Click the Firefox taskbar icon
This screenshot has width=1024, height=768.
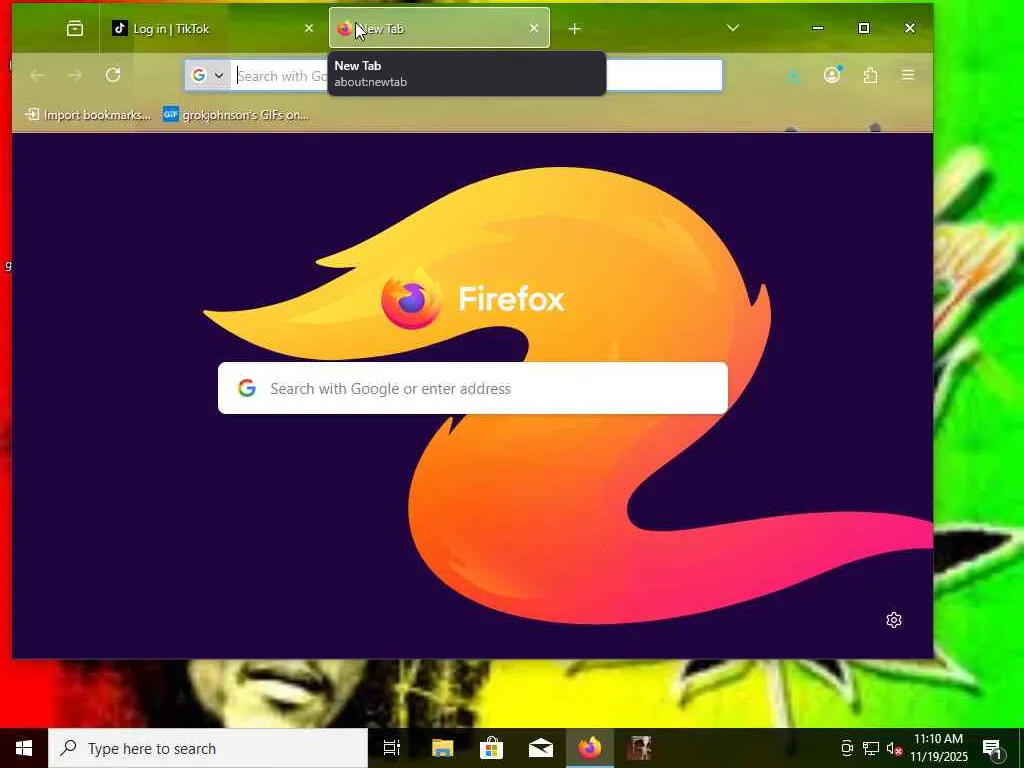[590, 748]
